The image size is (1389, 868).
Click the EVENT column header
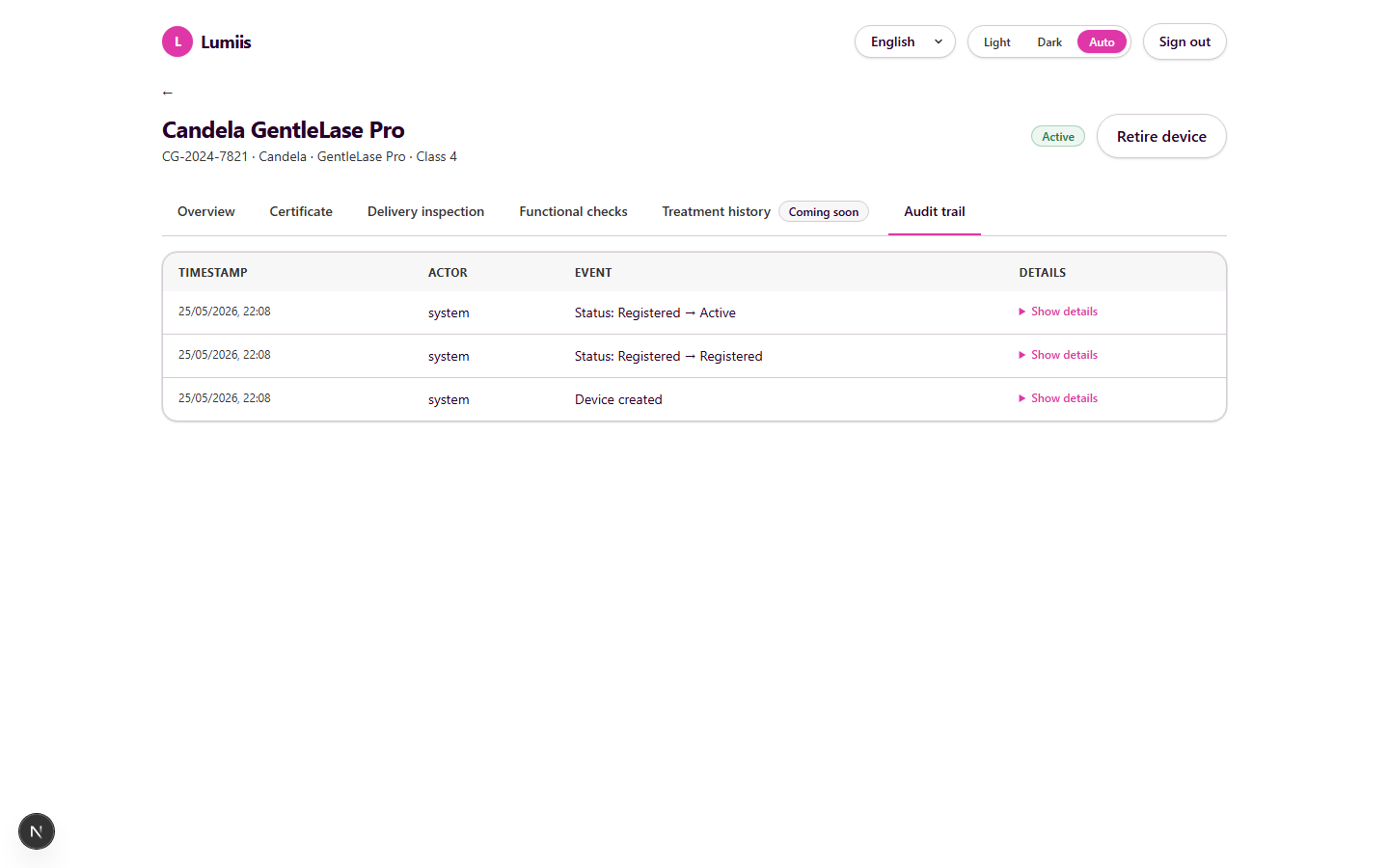point(593,273)
